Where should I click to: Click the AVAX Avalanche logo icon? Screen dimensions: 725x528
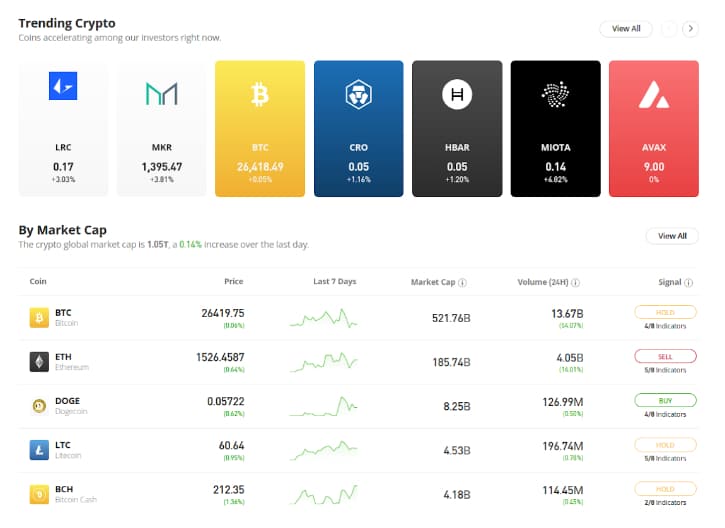(654, 94)
